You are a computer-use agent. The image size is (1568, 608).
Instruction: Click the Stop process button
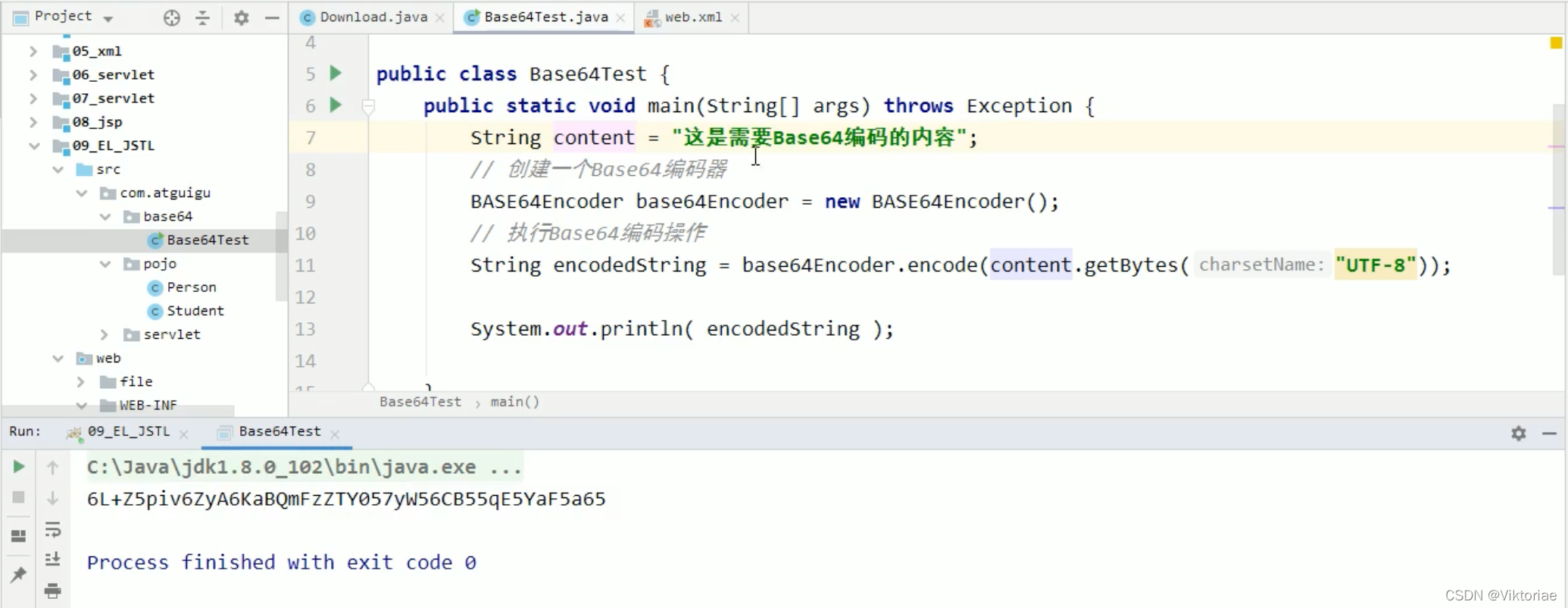click(x=19, y=497)
